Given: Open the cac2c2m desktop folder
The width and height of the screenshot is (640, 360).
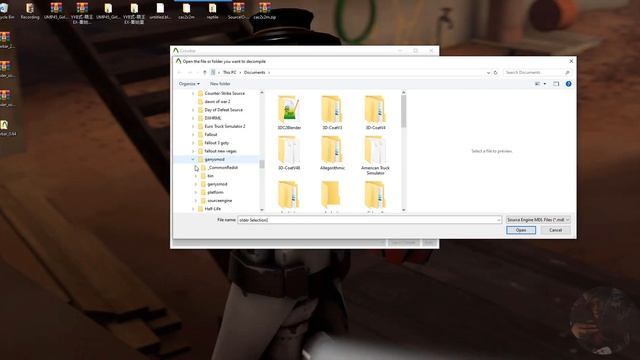Looking at the screenshot, I should (187, 11).
